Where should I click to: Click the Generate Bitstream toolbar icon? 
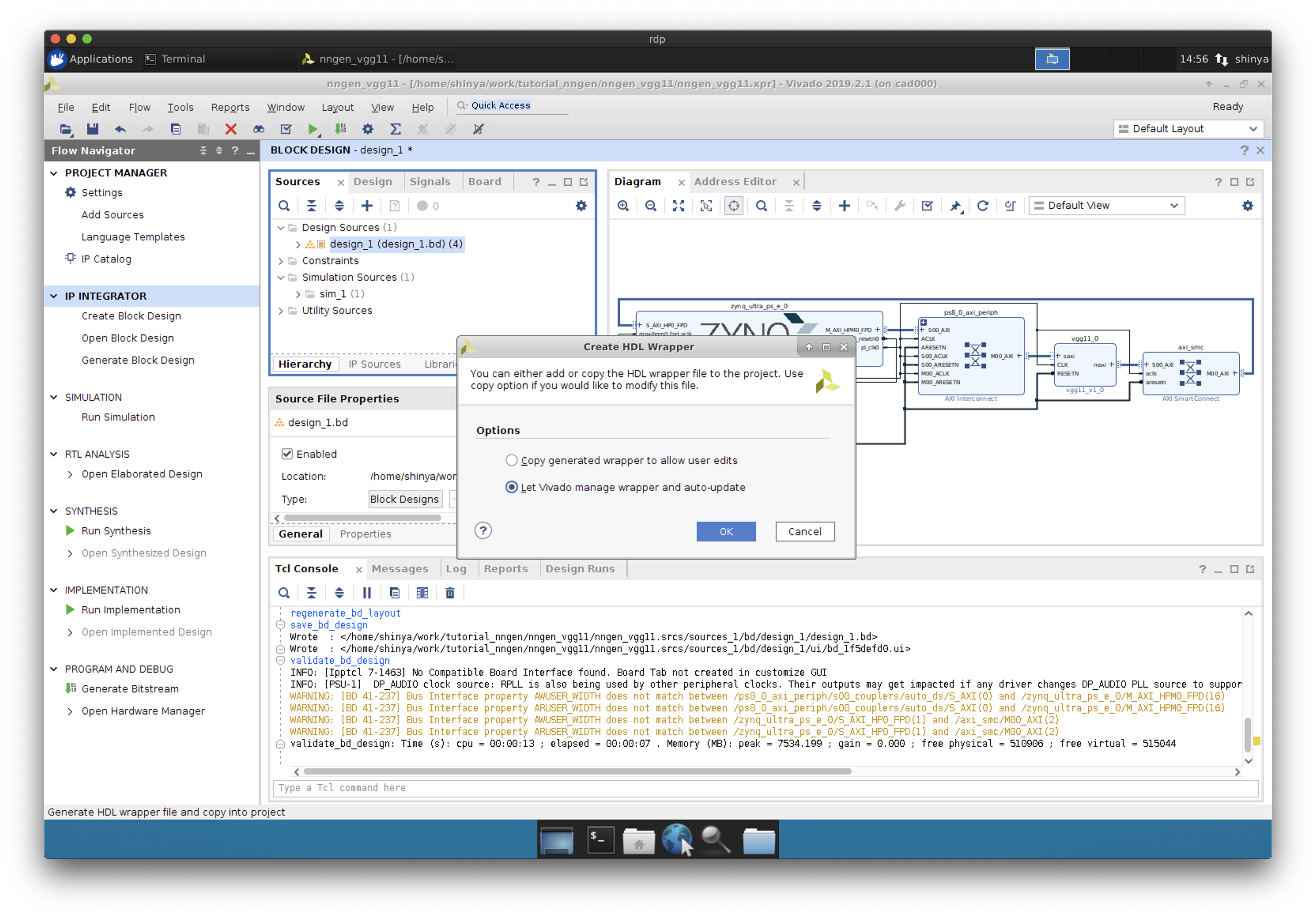pyautogui.click(x=340, y=129)
